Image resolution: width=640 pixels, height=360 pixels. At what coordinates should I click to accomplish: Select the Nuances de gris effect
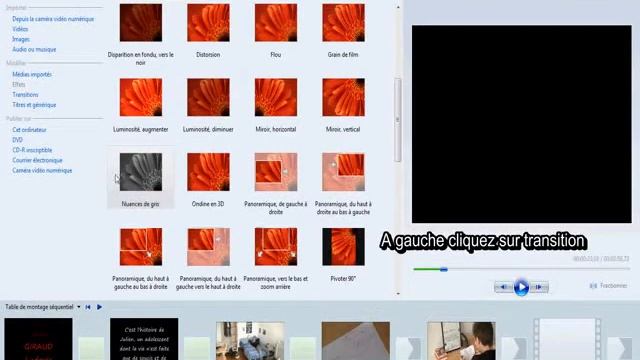coord(140,172)
